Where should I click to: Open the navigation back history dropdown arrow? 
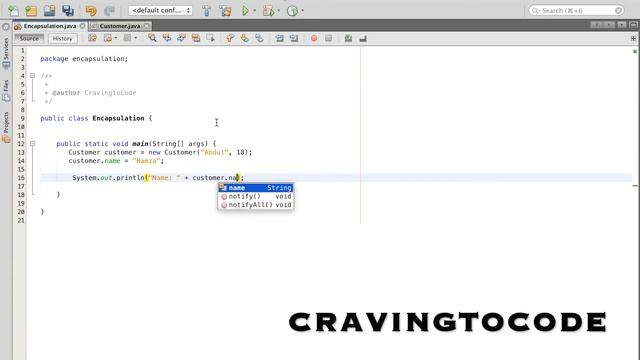pyautogui.click(x=116, y=38)
